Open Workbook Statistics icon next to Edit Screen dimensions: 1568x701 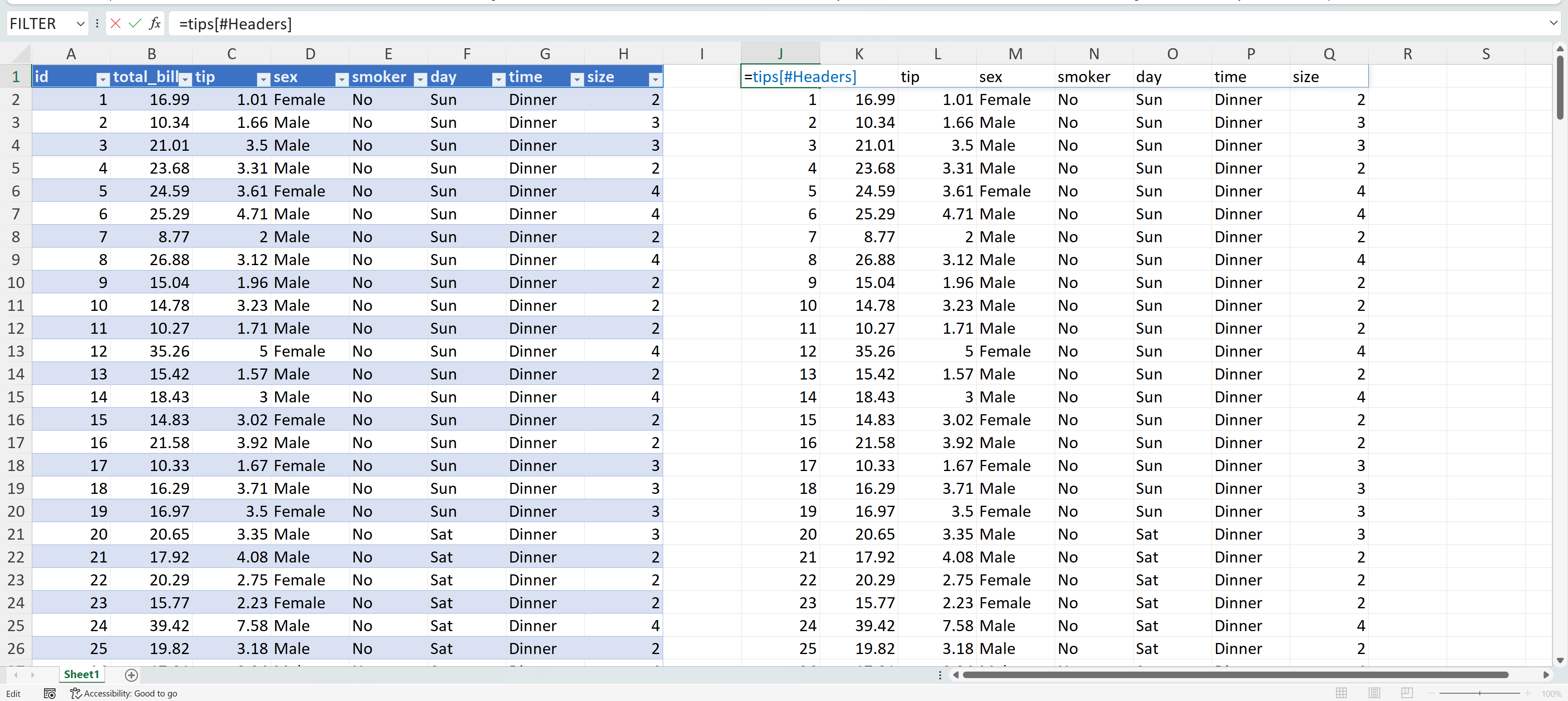click(x=49, y=694)
